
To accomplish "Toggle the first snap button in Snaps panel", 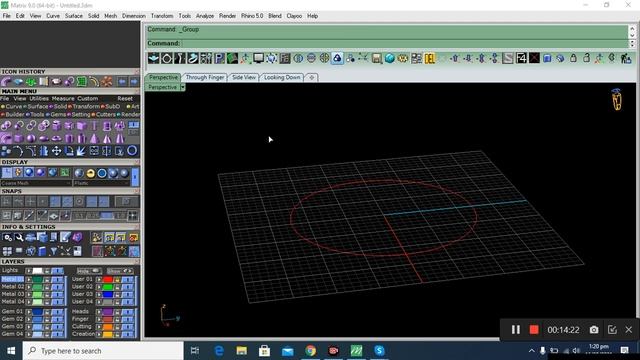I will (6, 201).
